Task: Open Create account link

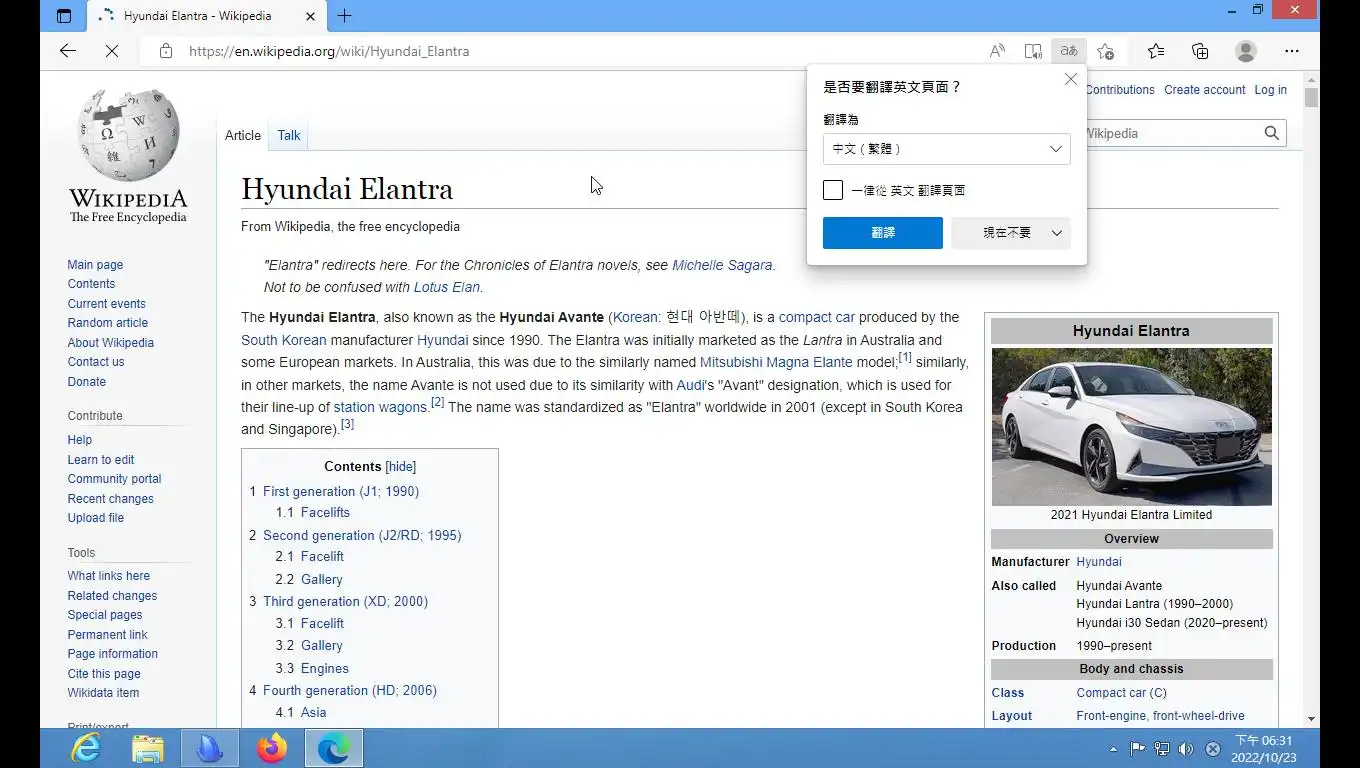Action: 1205,90
